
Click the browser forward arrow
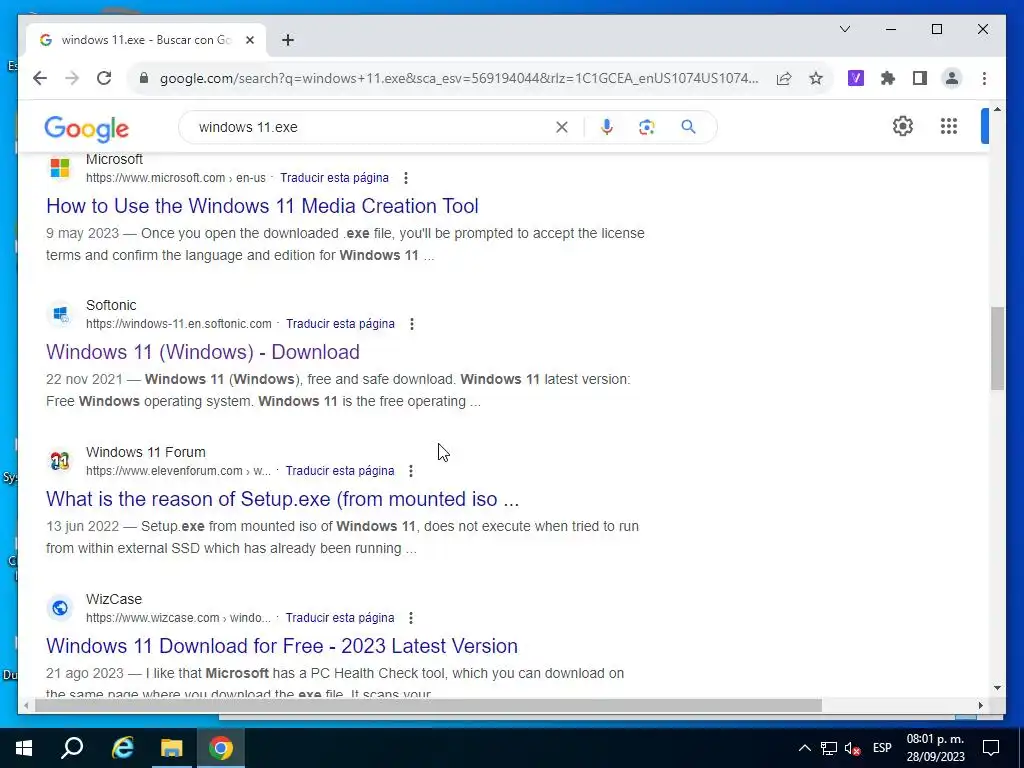(x=72, y=78)
